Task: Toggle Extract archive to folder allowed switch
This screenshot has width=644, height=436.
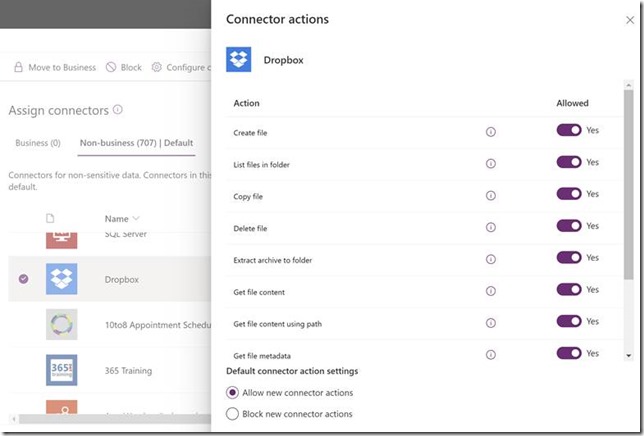Action: coord(569,257)
